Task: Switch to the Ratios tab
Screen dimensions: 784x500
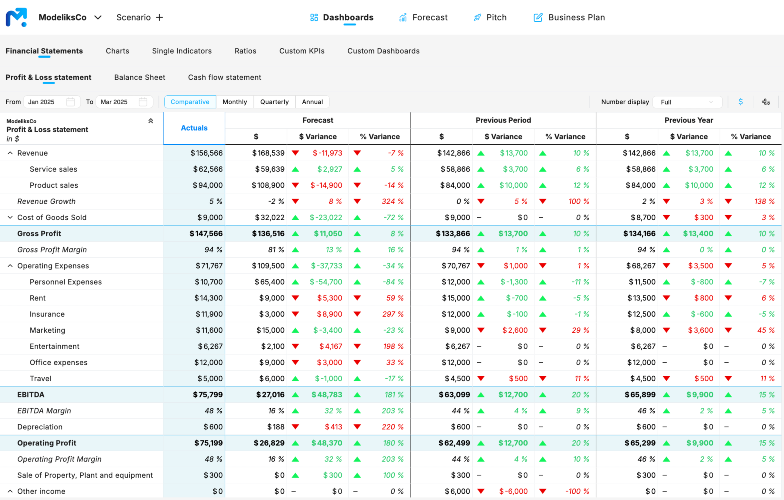Action: click(245, 51)
